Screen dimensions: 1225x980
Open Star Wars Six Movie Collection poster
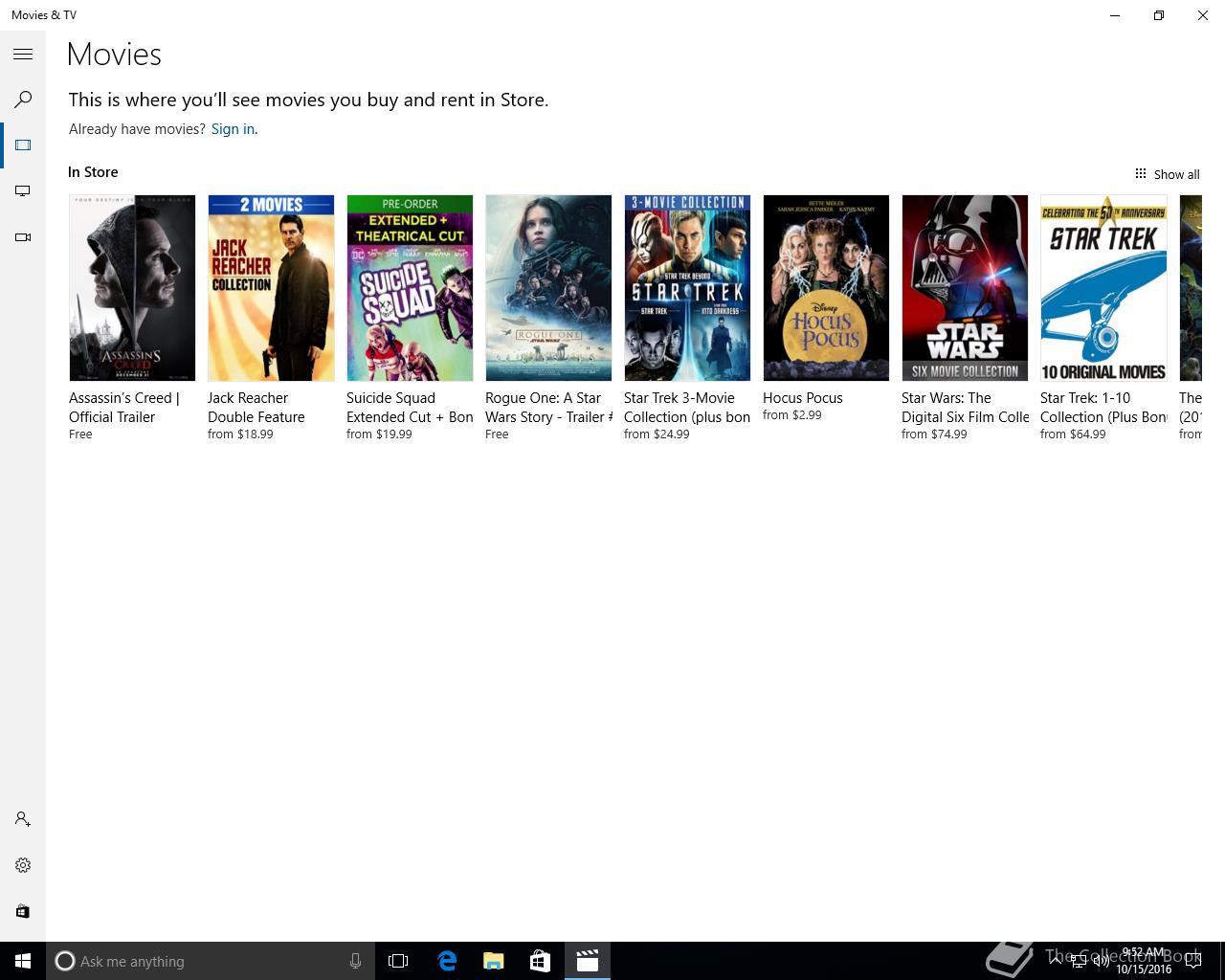pyautogui.click(x=965, y=288)
